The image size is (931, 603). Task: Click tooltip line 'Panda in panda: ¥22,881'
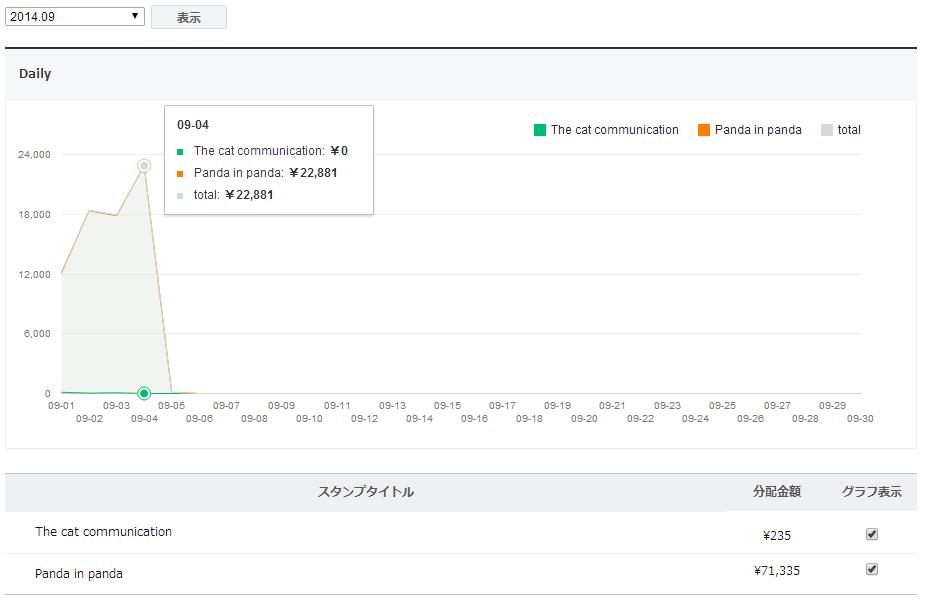tap(257, 173)
